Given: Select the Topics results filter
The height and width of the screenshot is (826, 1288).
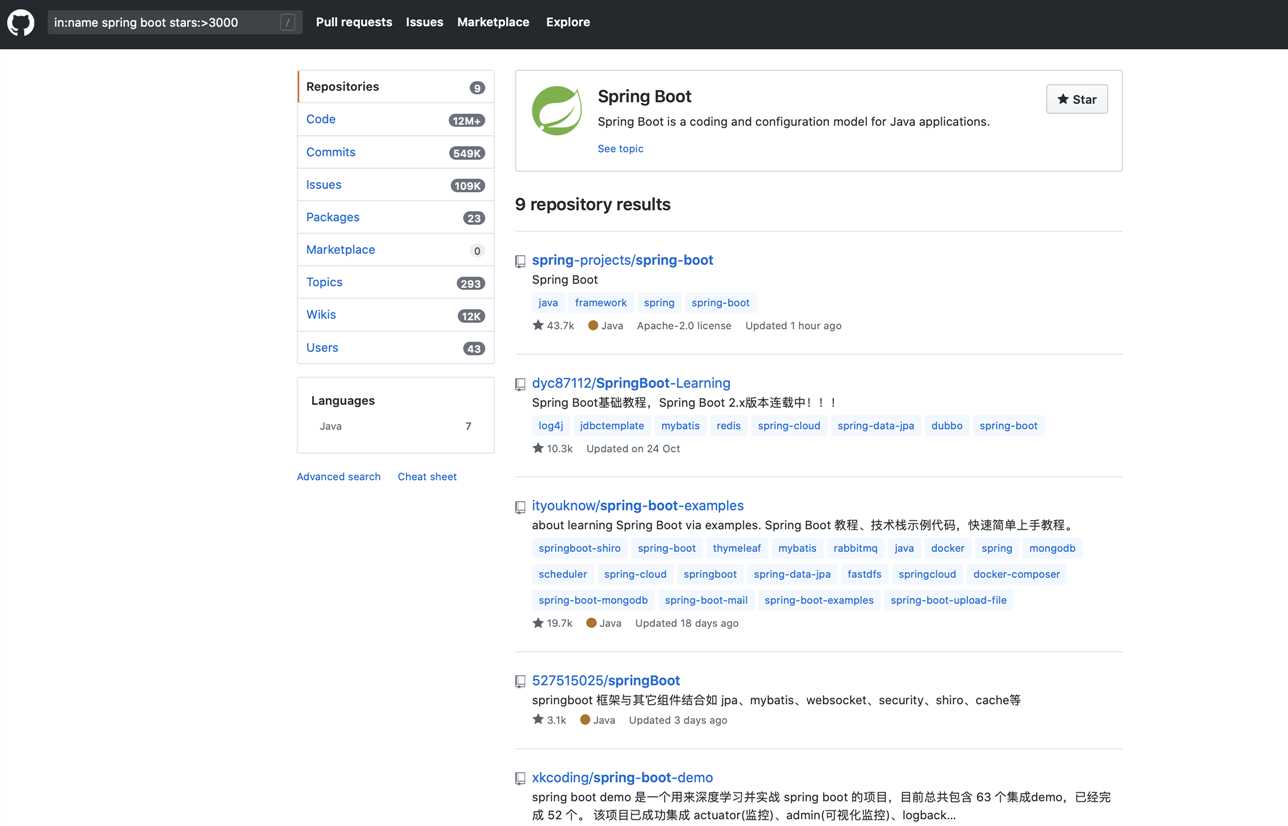Looking at the screenshot, I should (x=396, y=282).
